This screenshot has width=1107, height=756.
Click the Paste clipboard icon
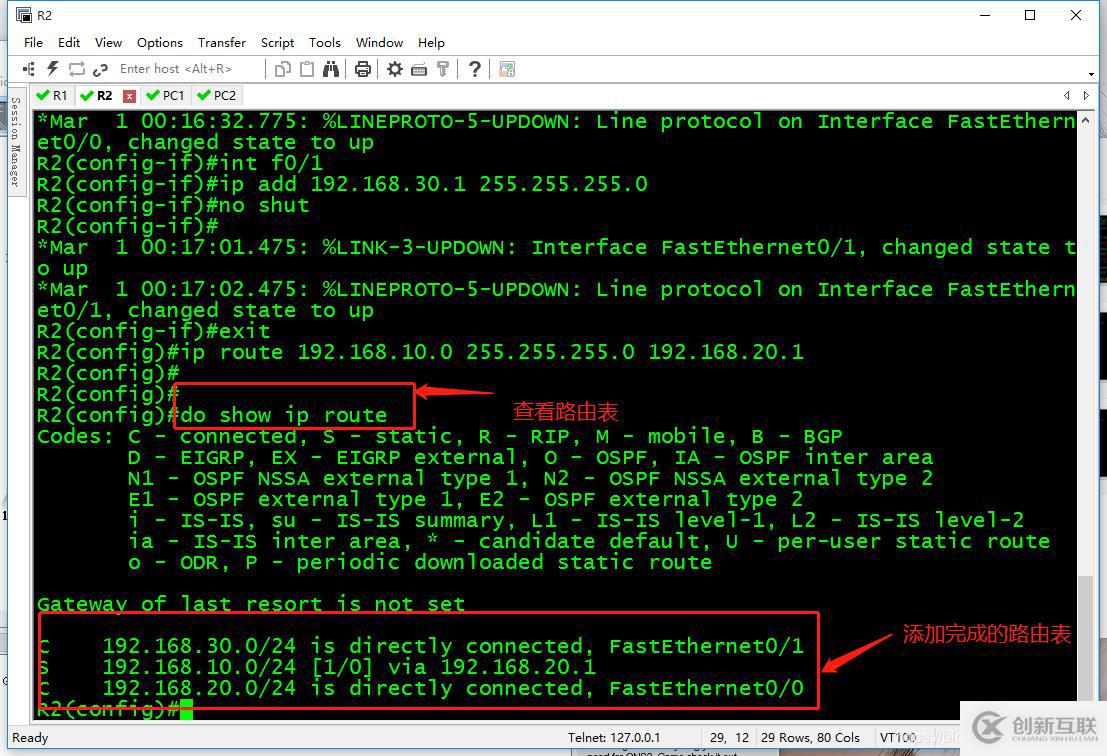(x=307, y=69)
